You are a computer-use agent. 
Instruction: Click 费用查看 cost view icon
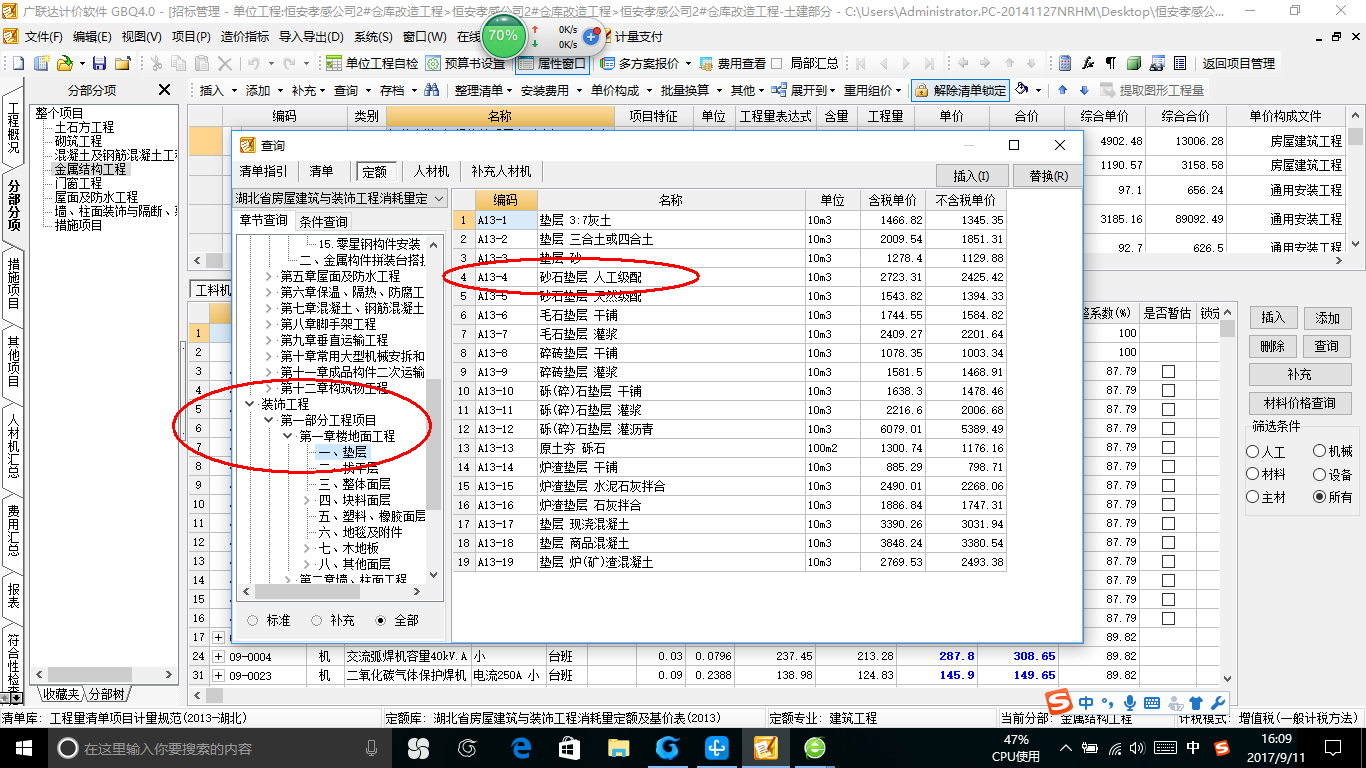(x=733, y=63)
